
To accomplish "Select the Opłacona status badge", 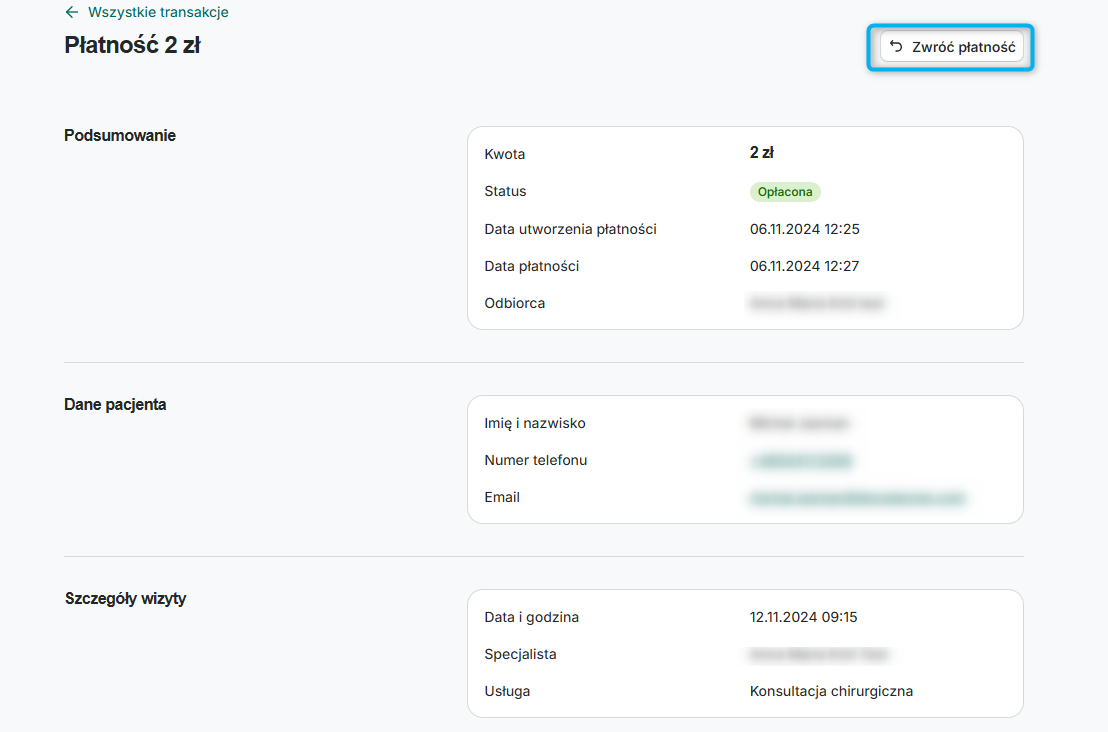I will click(x=785, y=191).
